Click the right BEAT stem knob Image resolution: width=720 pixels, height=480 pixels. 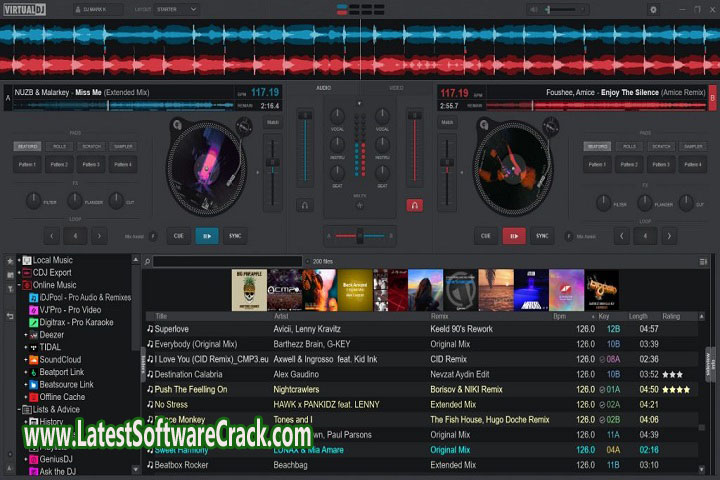(x=382, y=173)
